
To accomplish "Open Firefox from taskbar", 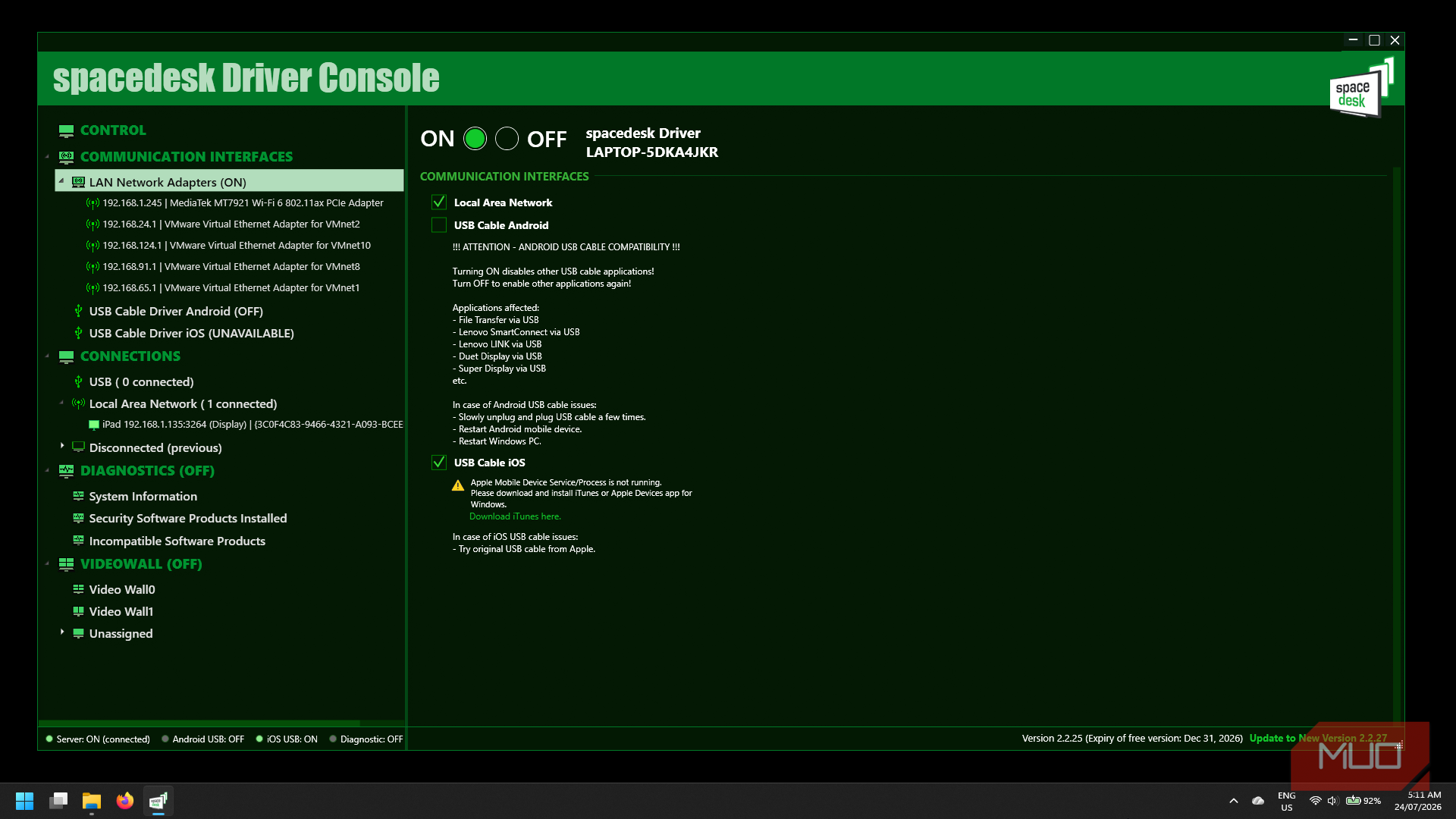I will (x=125, y=801).
